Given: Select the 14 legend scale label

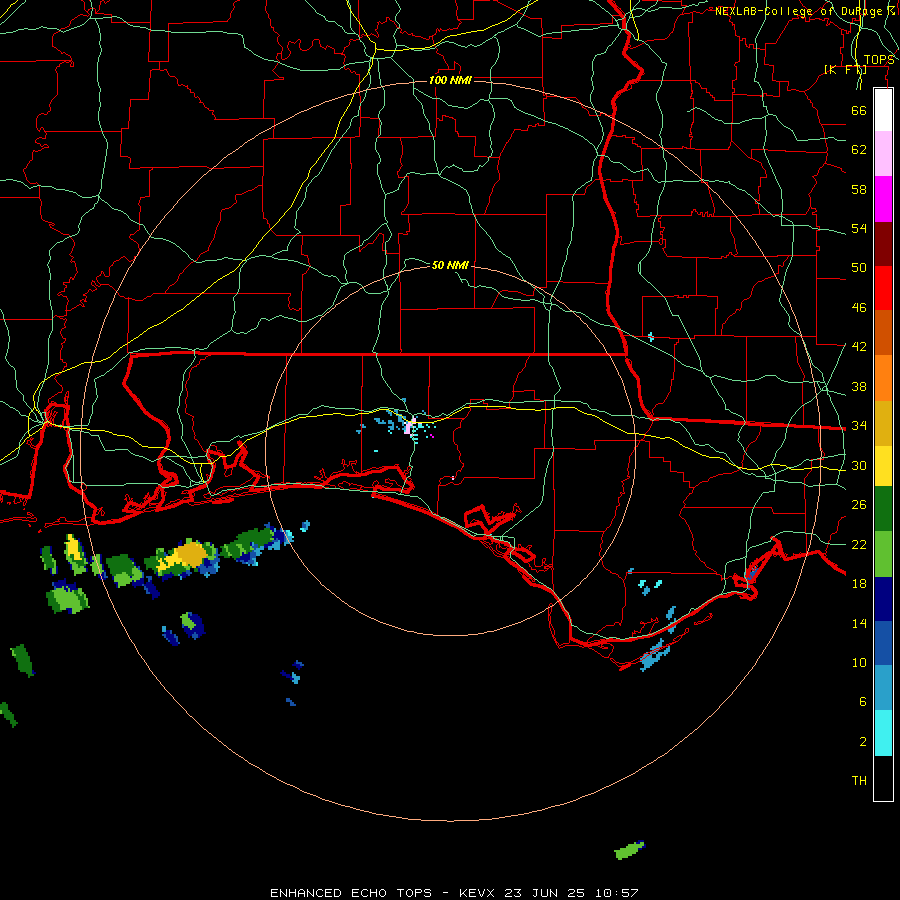Looking at the screenshot, I should (x=859, y=623).
